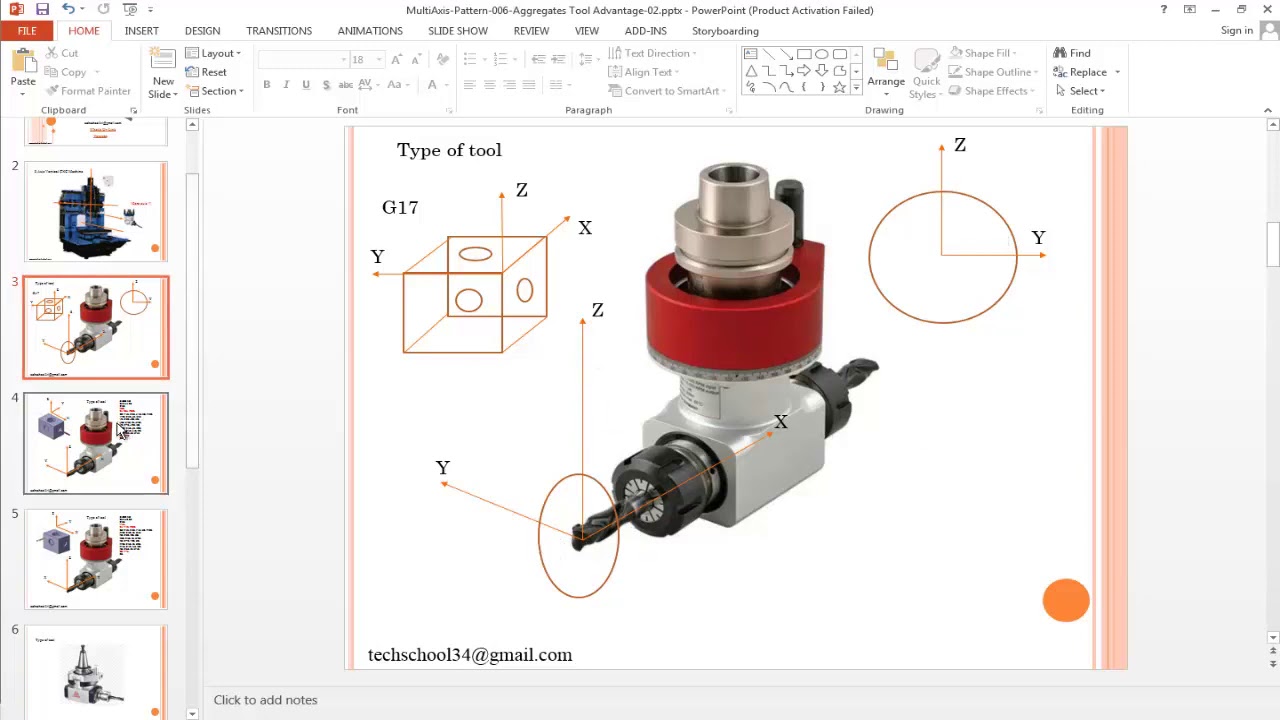Switch to the DESIGN tab

coord(202,31)
